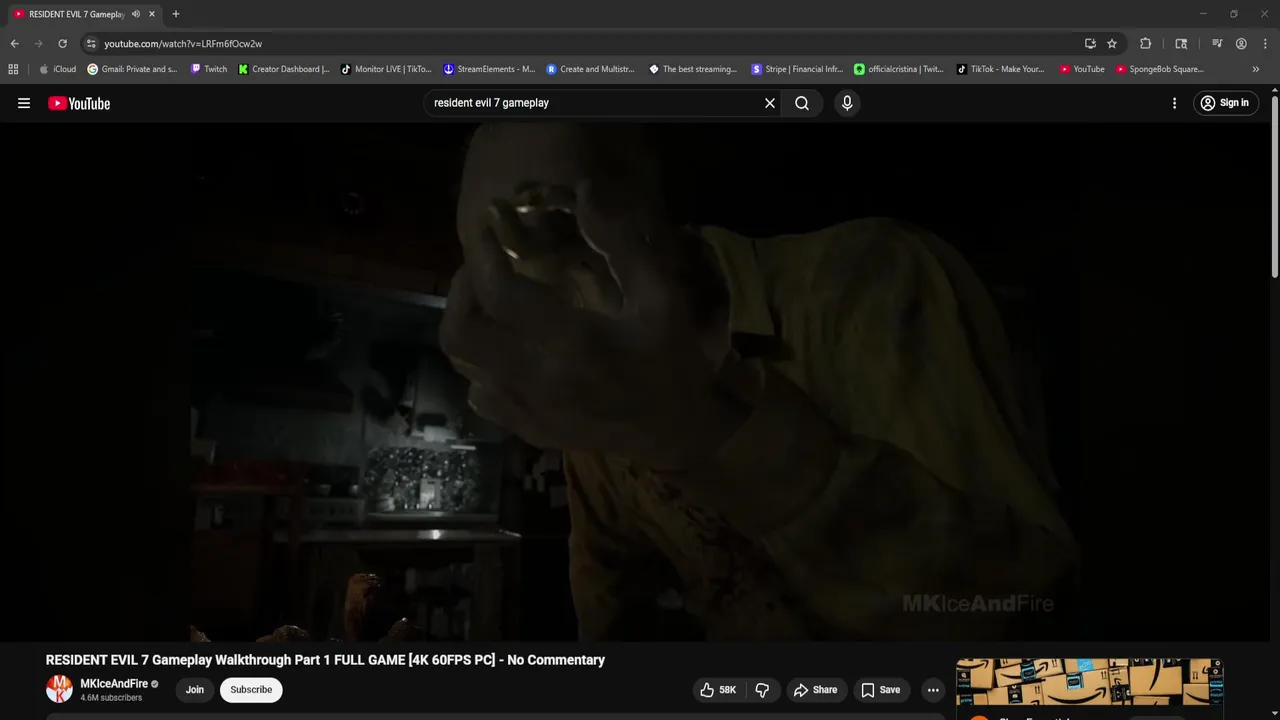Click the video player area

[x=636, y=382]
